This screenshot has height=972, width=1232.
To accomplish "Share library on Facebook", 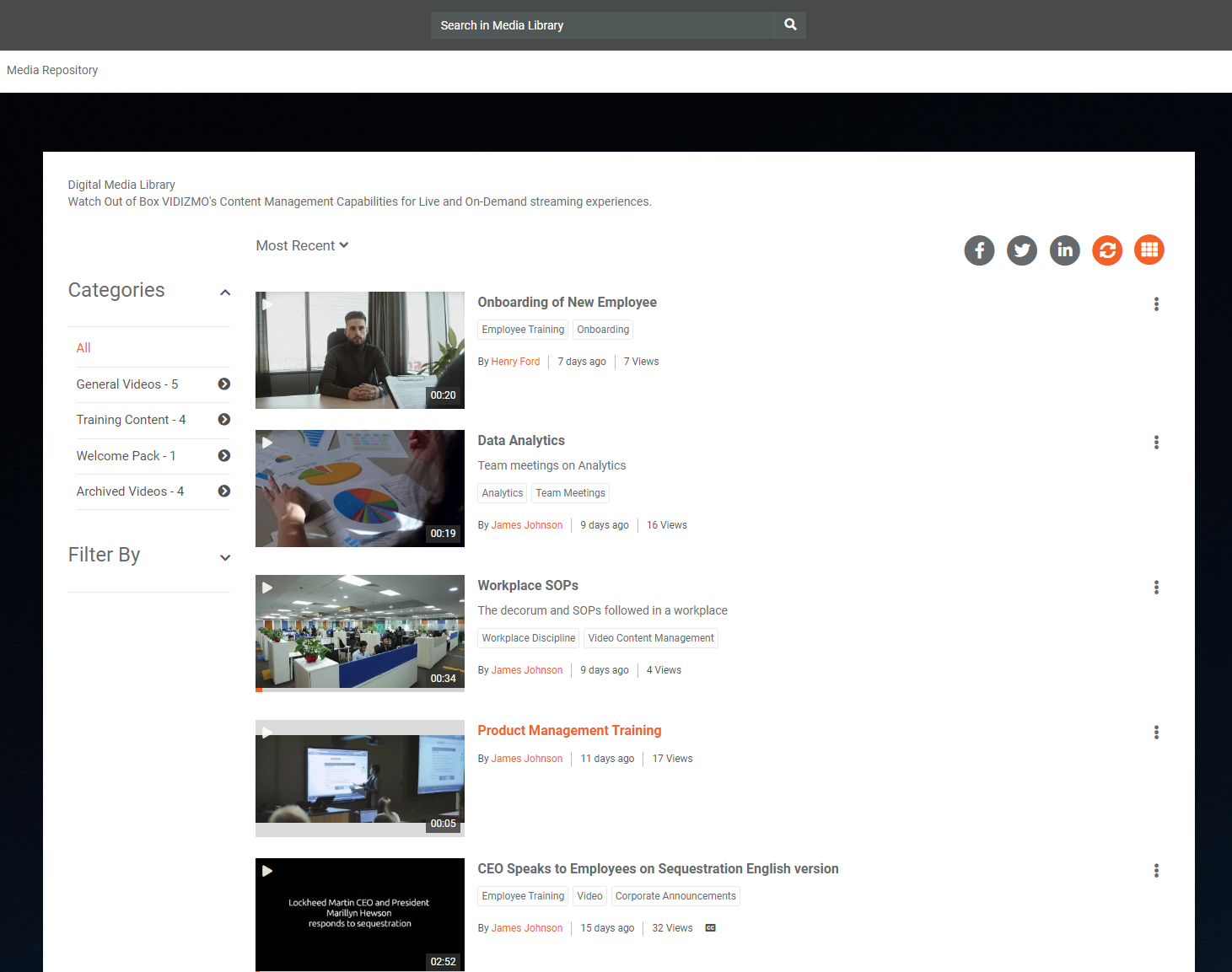I will pos(979,250).
